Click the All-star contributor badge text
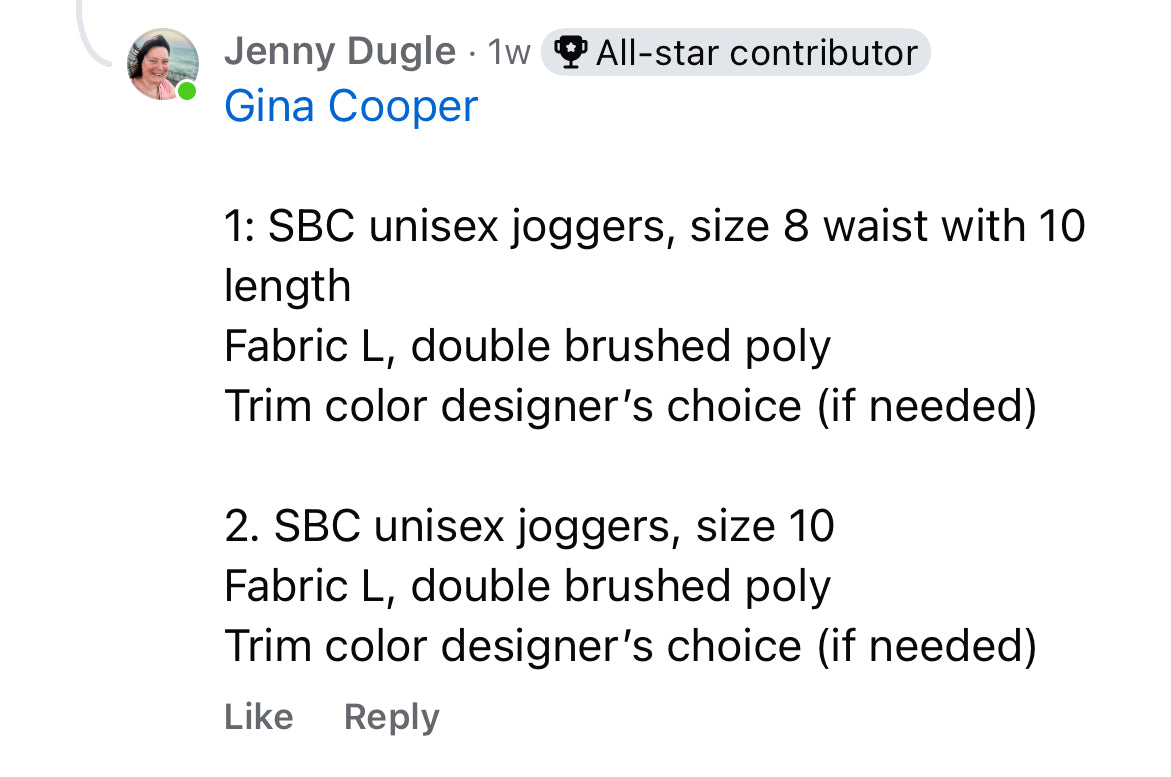Screen dimensions: 1171x777 click(756, 53)
